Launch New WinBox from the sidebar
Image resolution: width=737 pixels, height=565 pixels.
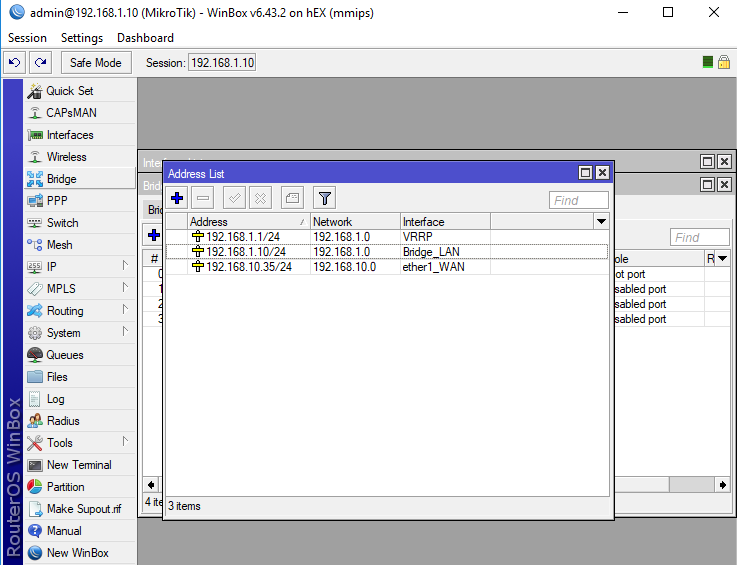coord(80,553)
